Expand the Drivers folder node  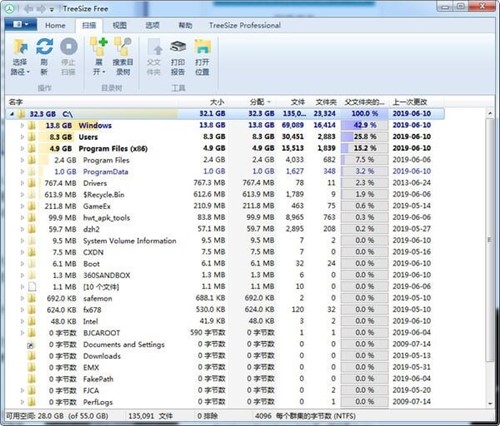tap(22, 183)
